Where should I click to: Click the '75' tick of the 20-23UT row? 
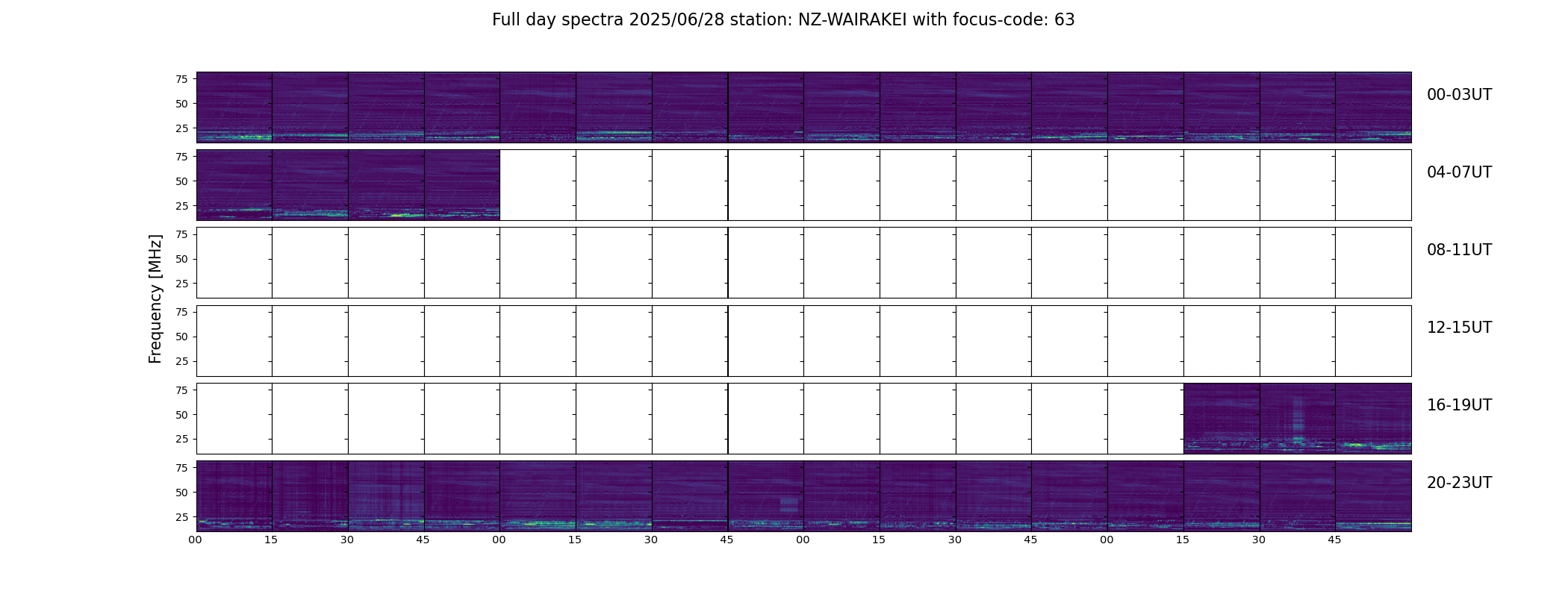181,468
